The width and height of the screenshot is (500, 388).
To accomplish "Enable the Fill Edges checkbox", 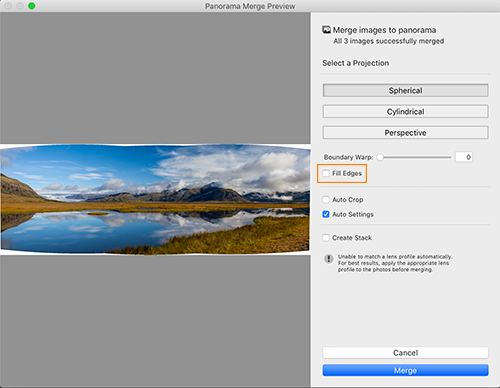I will click(326, 173).
